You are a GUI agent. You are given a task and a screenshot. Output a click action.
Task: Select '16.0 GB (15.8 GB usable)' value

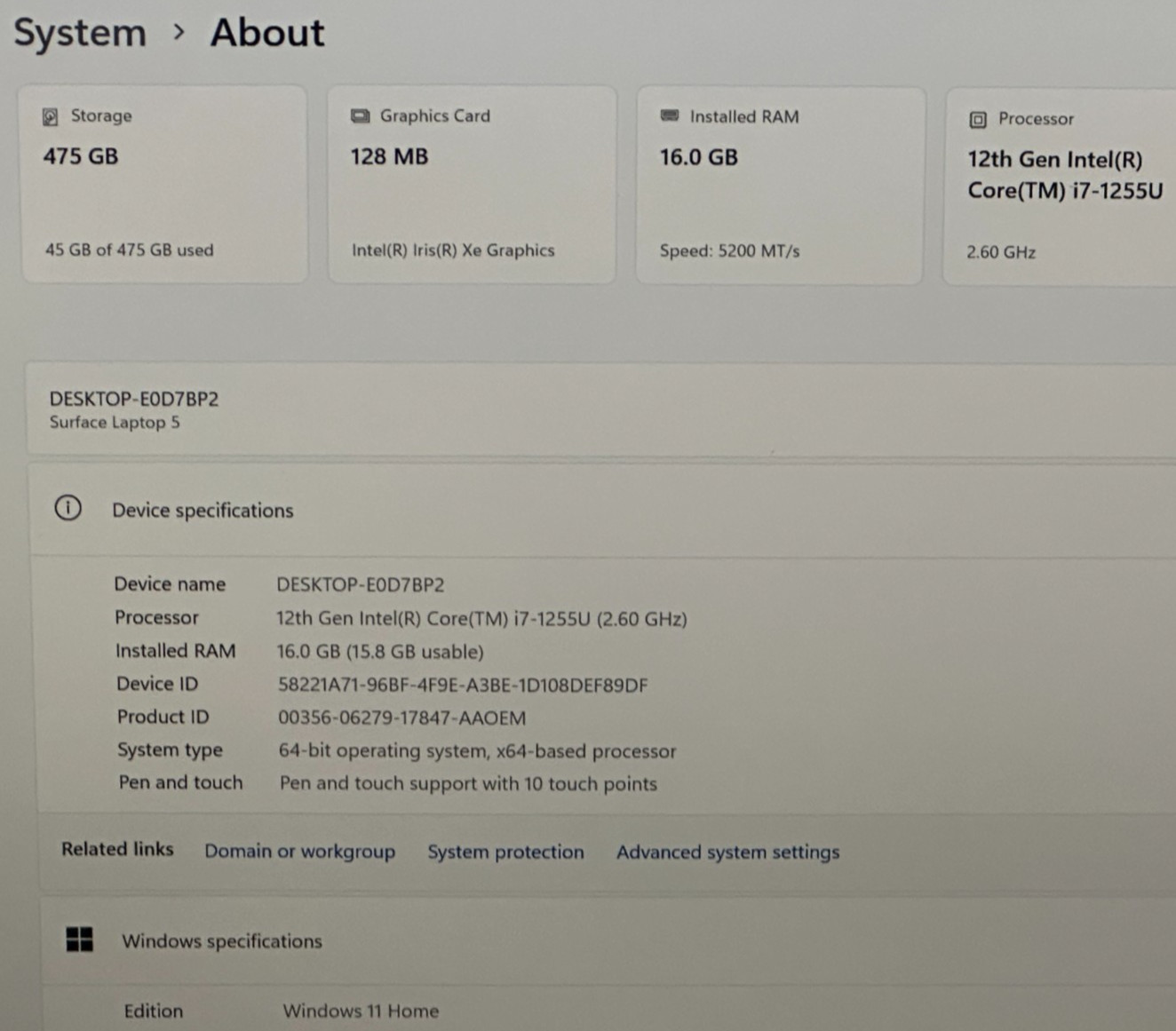point(380,652)
